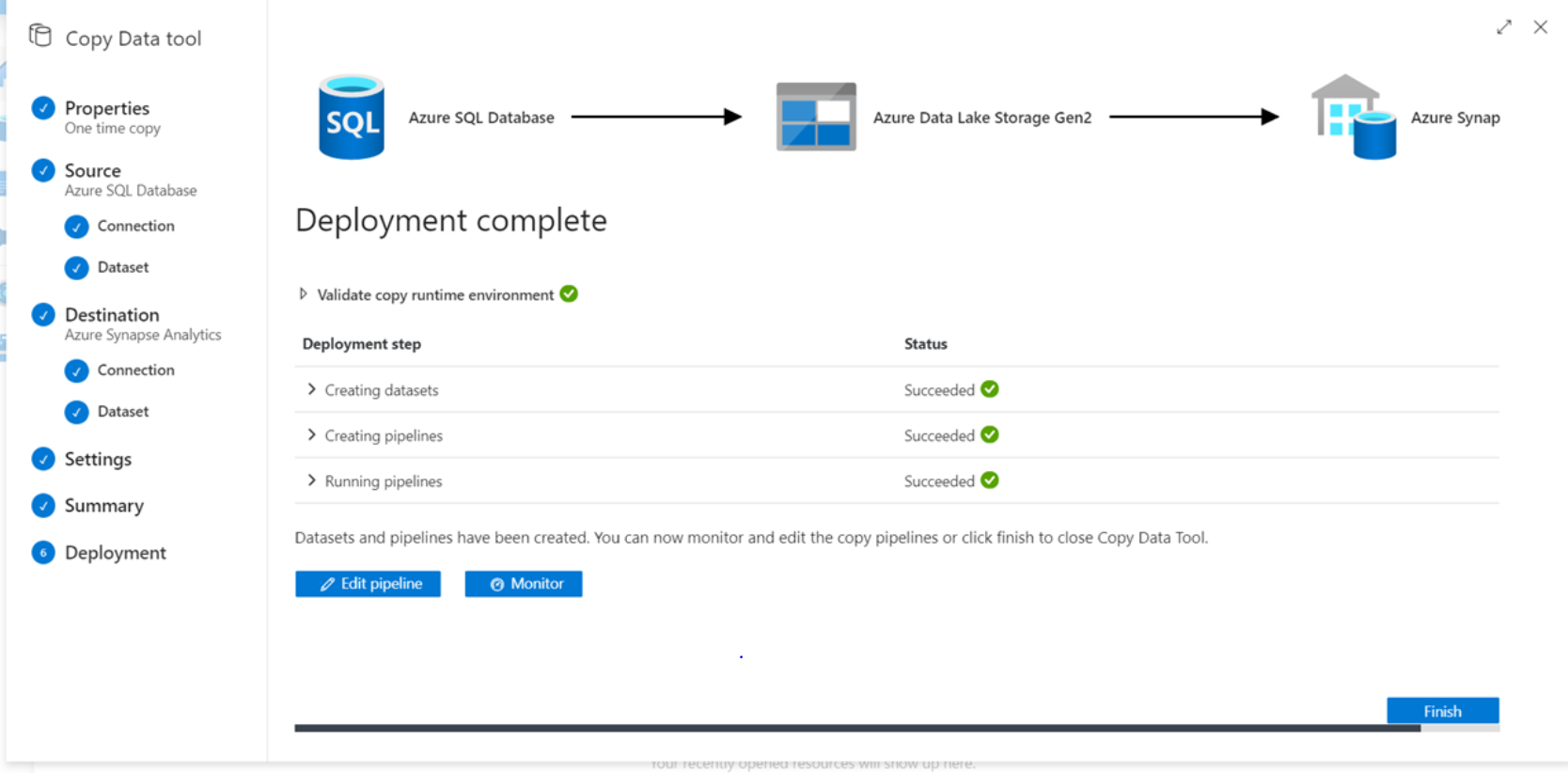Go to the Source wizard step
This screenshot has height=773, width=1568.
[x=92, y=171]
